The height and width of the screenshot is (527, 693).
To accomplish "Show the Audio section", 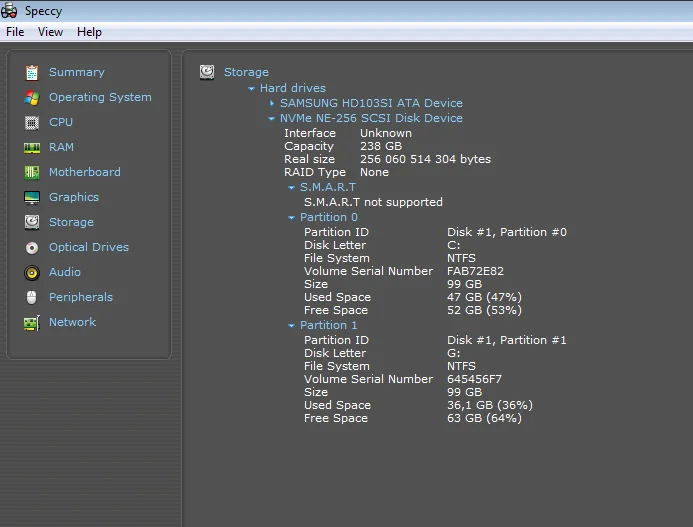I will click(x=65, y=272).
